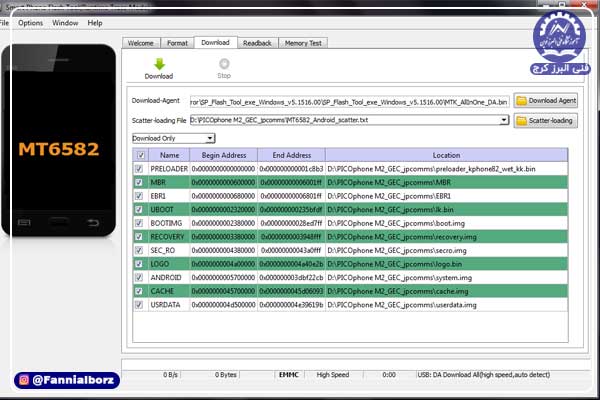Click the MBR file location cell
600x400 pixels.
447,182
